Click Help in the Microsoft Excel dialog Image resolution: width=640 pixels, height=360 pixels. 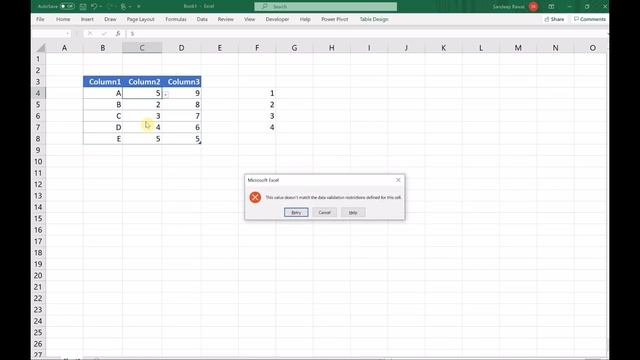coord(353,212)
